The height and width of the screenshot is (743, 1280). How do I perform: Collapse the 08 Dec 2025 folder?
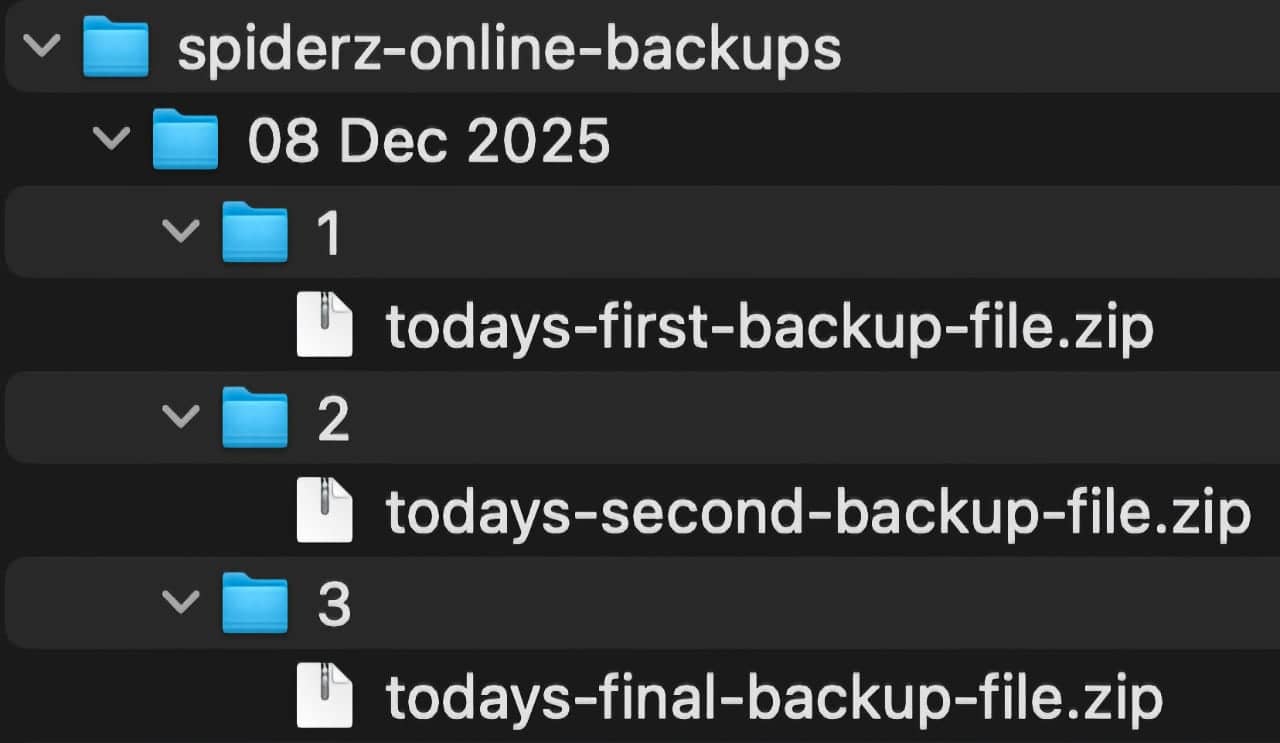[112, 140]
